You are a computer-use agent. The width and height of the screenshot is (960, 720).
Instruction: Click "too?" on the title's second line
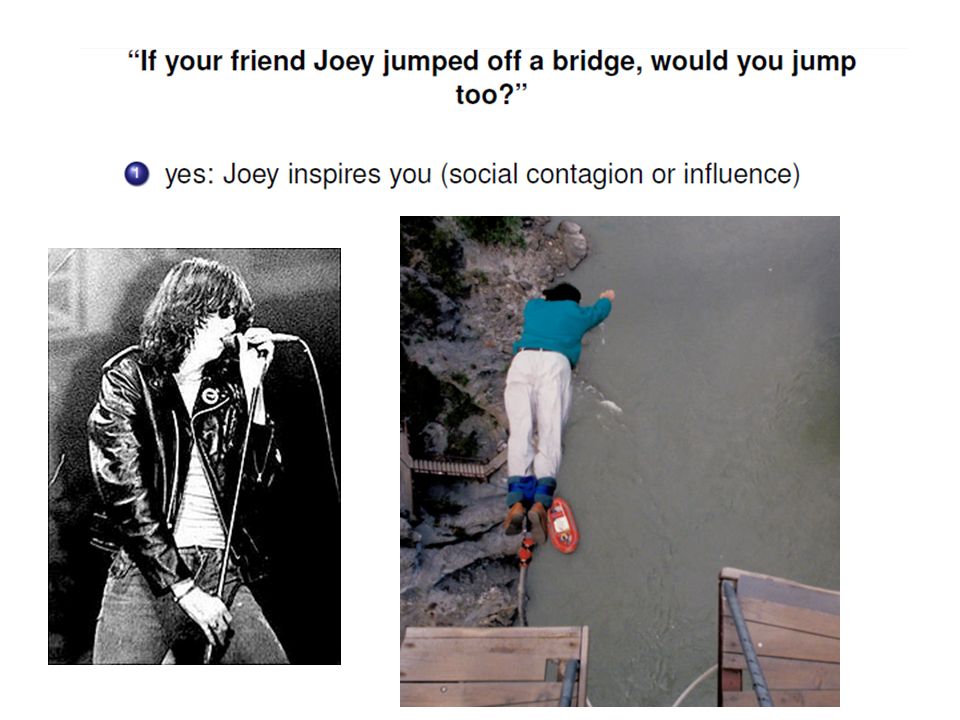(492, 94)
